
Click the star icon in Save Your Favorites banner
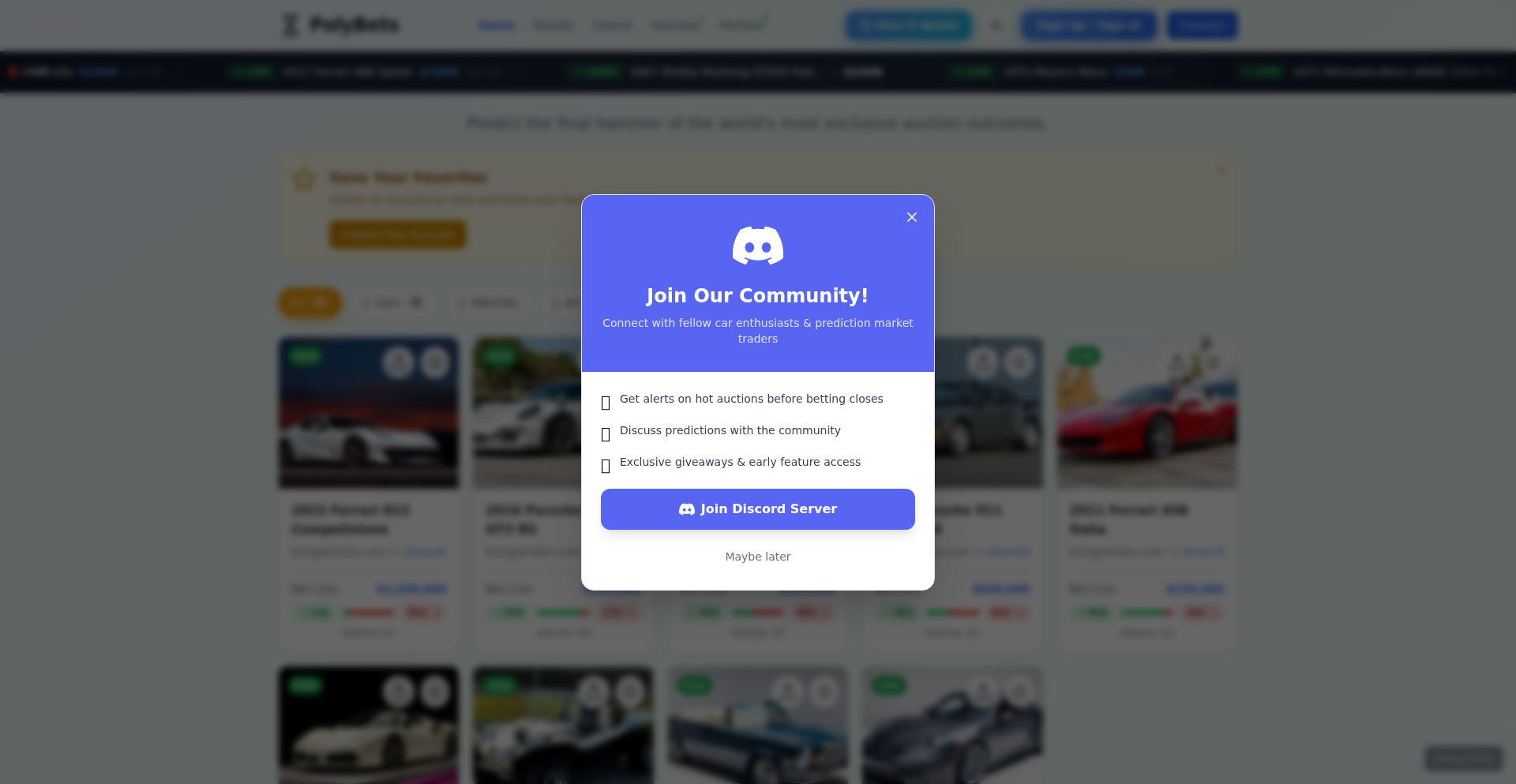pos(304,178)
